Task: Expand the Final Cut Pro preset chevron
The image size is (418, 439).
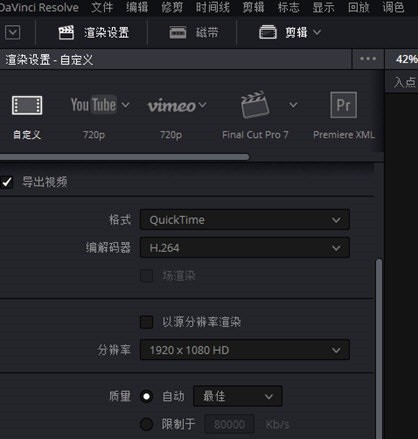Action: click(x=293, y=105)
